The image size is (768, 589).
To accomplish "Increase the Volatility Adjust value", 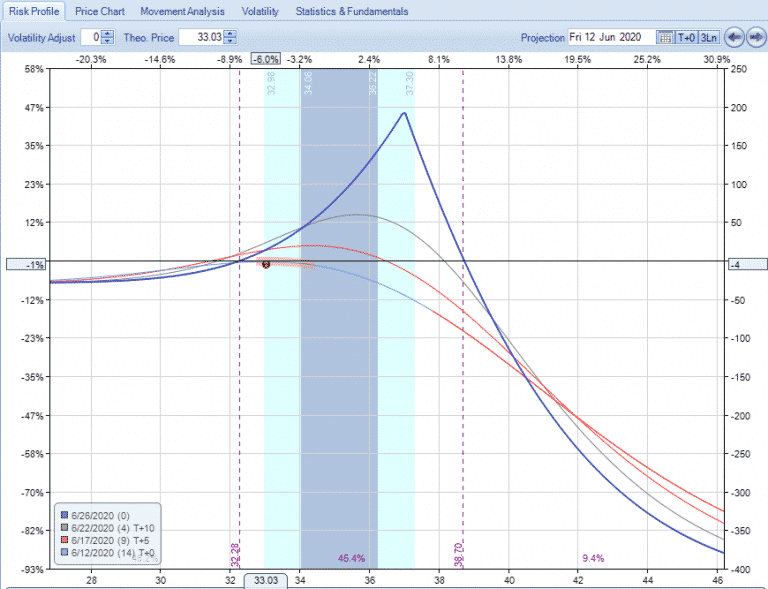I will [x=108, y=34].
